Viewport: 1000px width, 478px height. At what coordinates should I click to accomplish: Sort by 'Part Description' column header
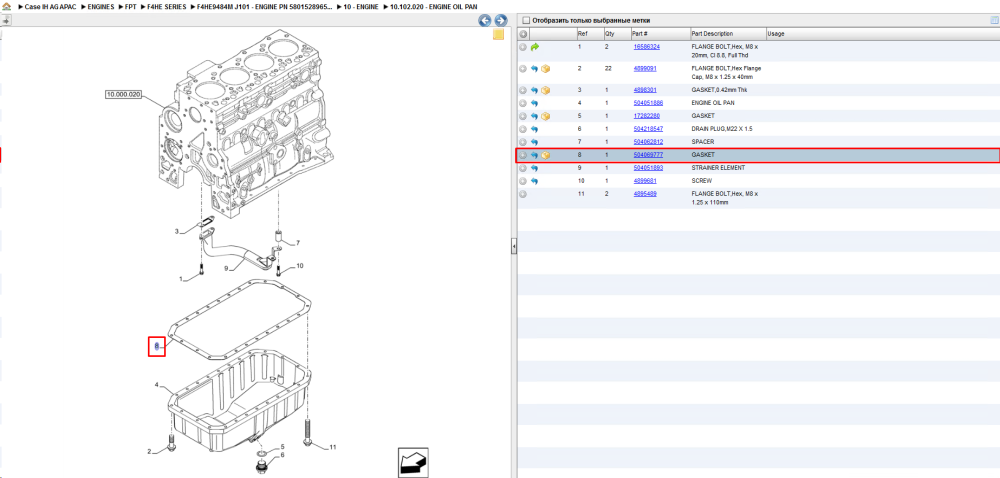click(x=728, y=34)
